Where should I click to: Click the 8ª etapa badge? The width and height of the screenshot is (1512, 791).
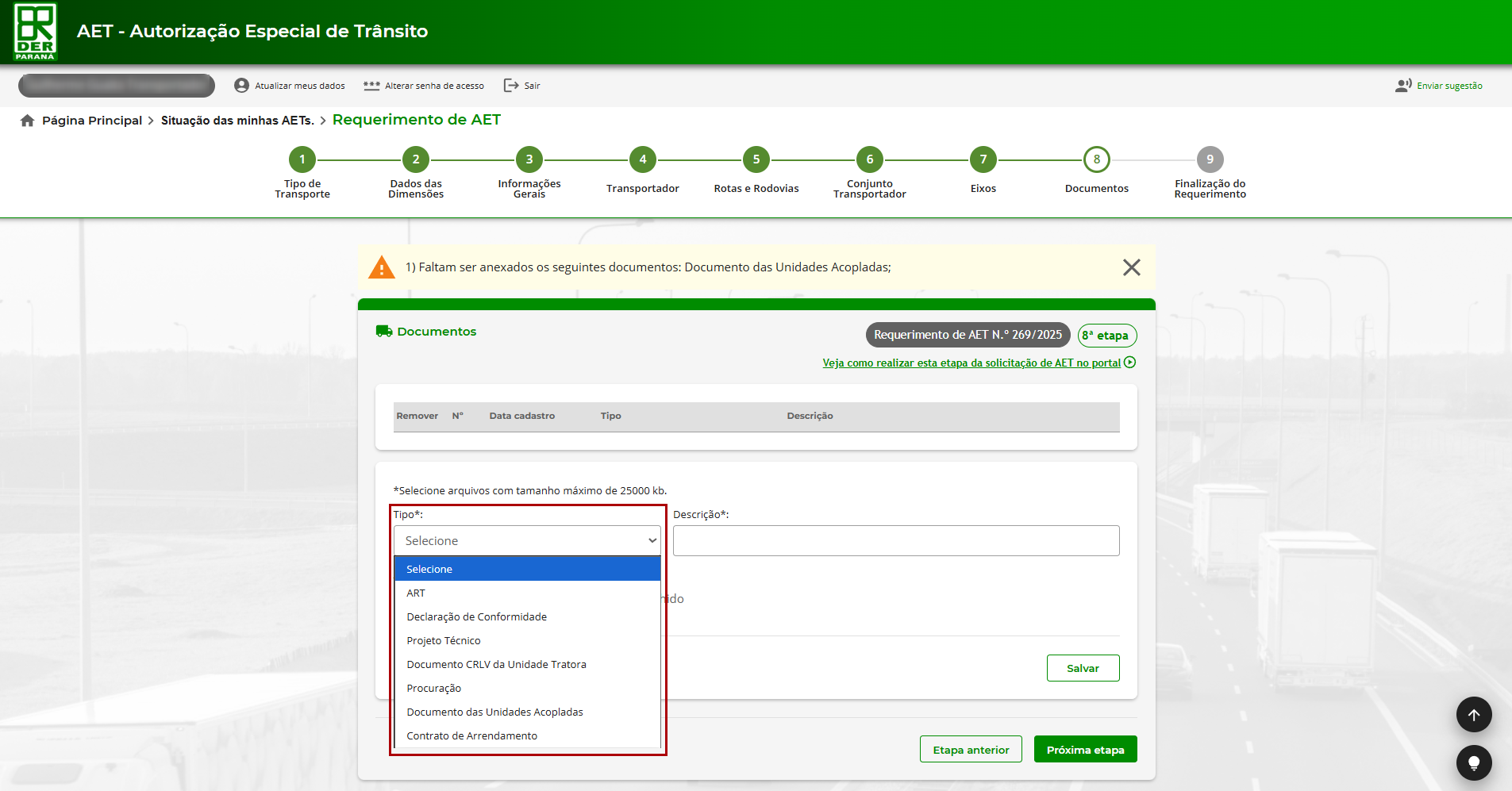pyautogui.click(x=1107, y=336)
